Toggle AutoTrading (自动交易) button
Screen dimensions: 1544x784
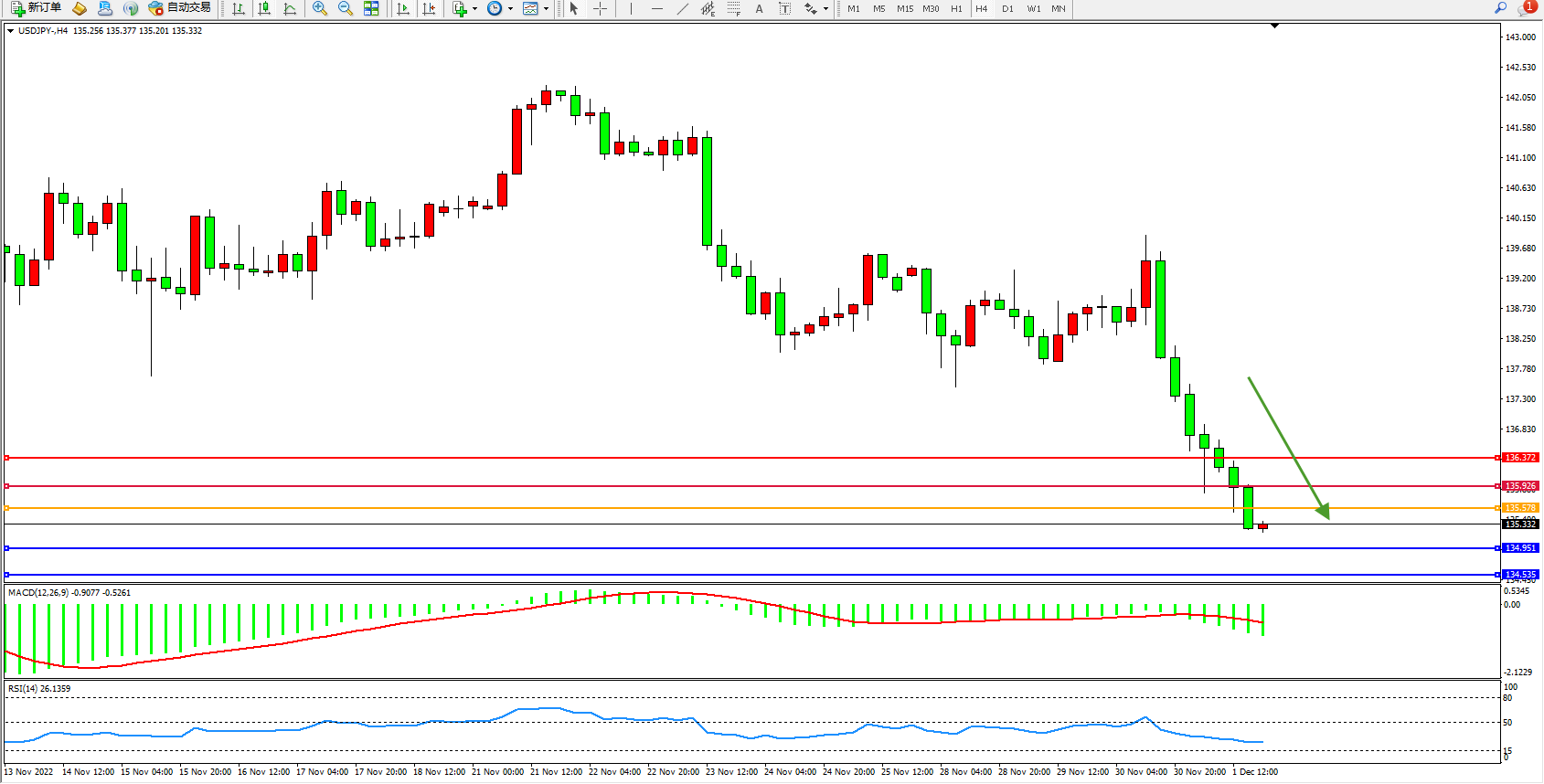[180, 8]
